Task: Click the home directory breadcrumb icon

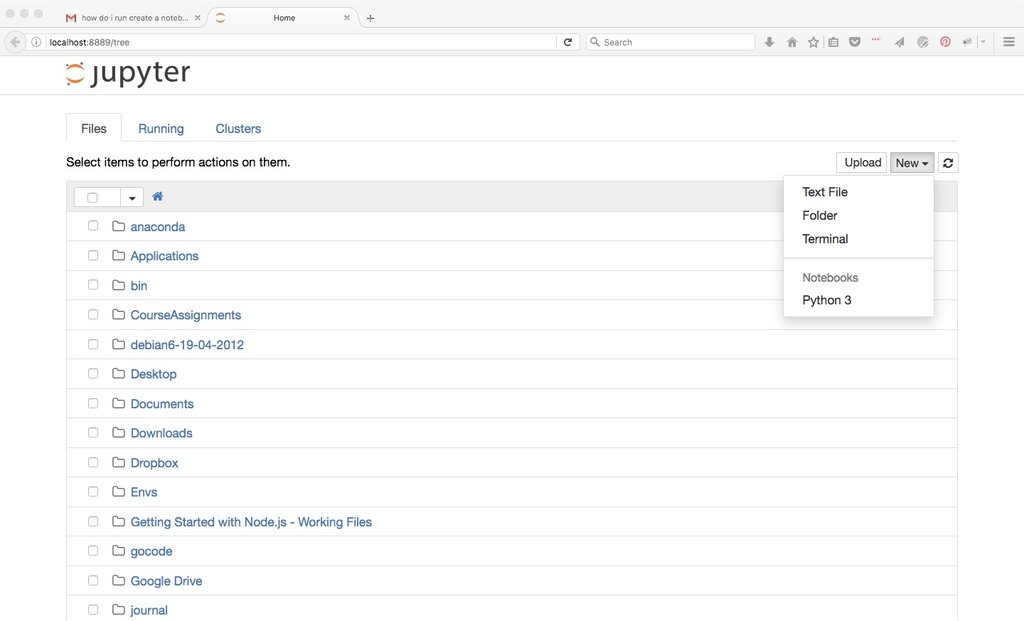Action: (157, 196)
